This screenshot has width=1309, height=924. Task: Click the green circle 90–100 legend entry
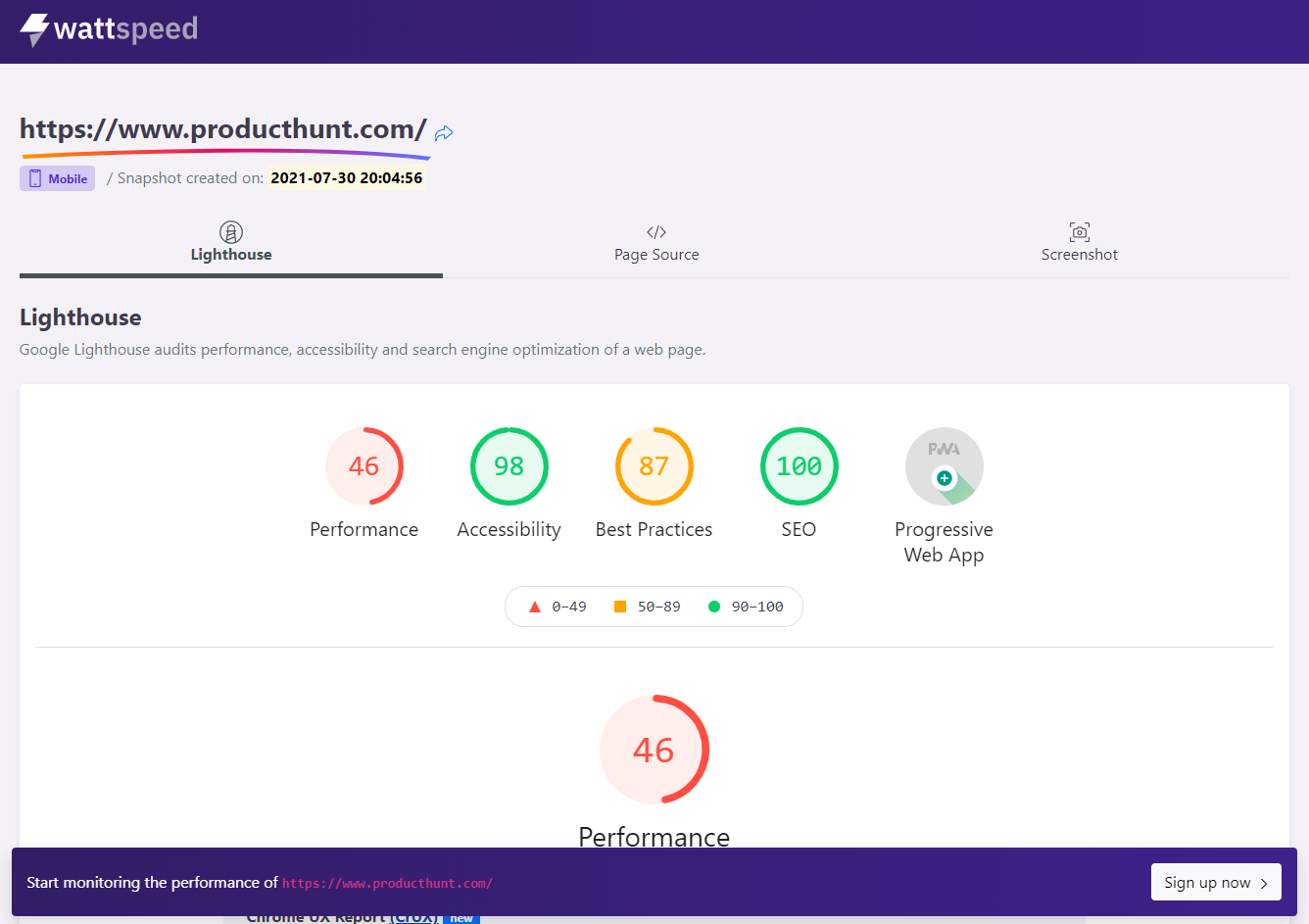coord(746,607)
